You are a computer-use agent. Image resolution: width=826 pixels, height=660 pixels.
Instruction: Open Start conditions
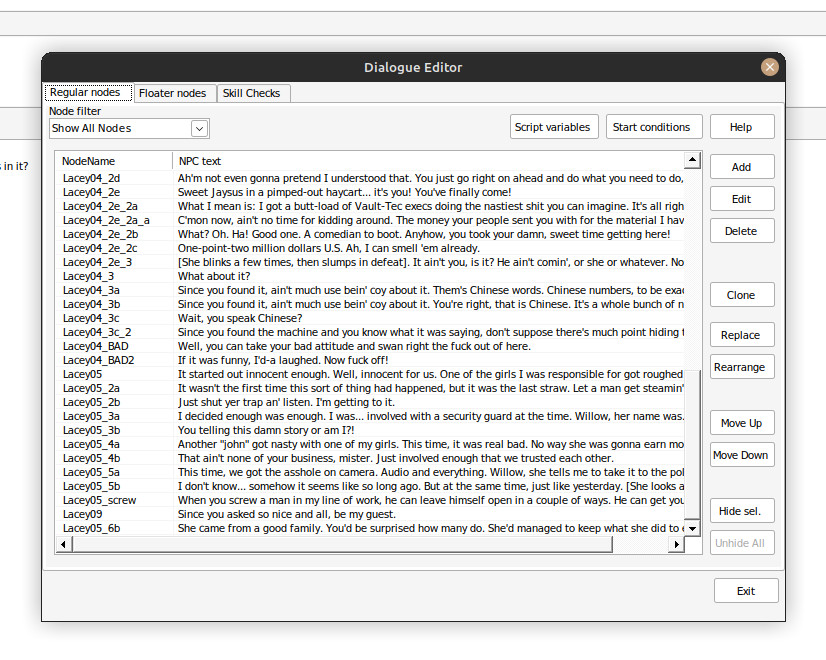click(x=654, y=127)
